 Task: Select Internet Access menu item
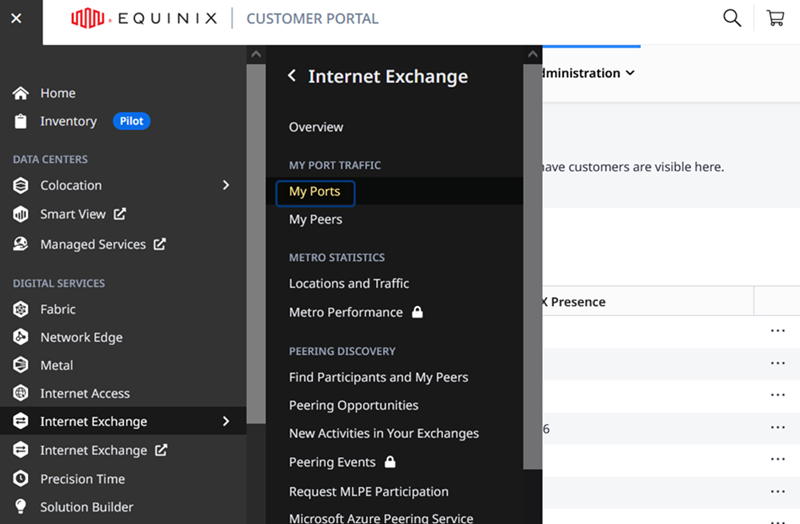[85, 393]
